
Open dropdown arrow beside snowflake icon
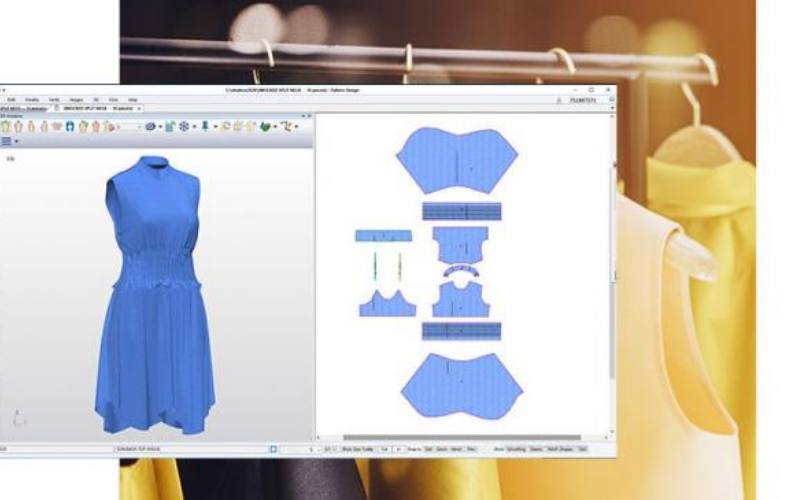pyautogui.click(x=194, y=126)
